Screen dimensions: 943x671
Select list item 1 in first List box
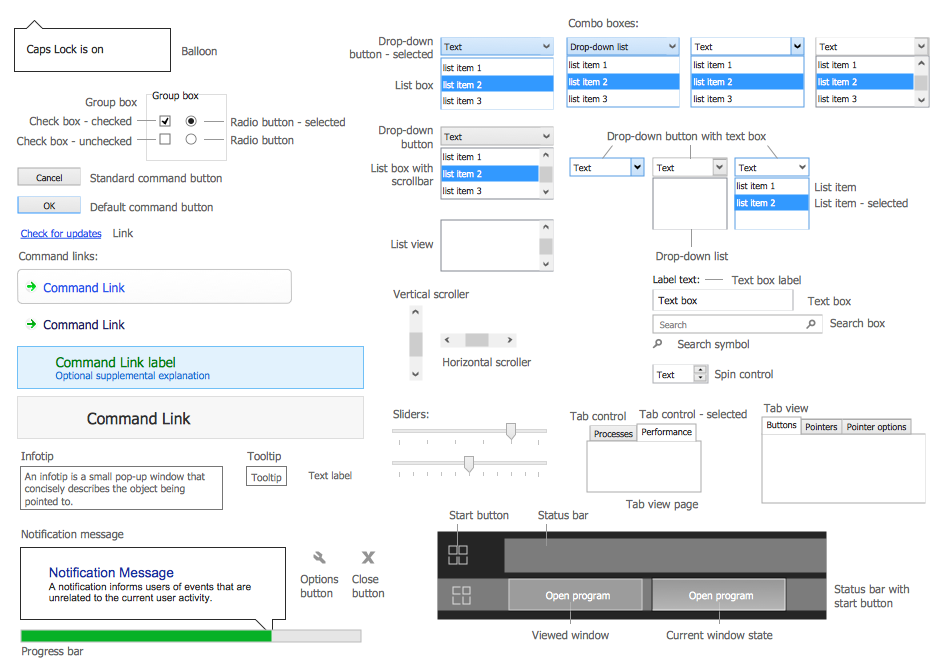[497, 67]
